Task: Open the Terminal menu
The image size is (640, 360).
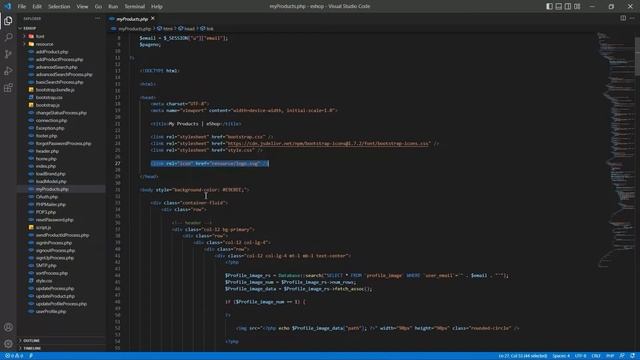Action: pos(134,7)
